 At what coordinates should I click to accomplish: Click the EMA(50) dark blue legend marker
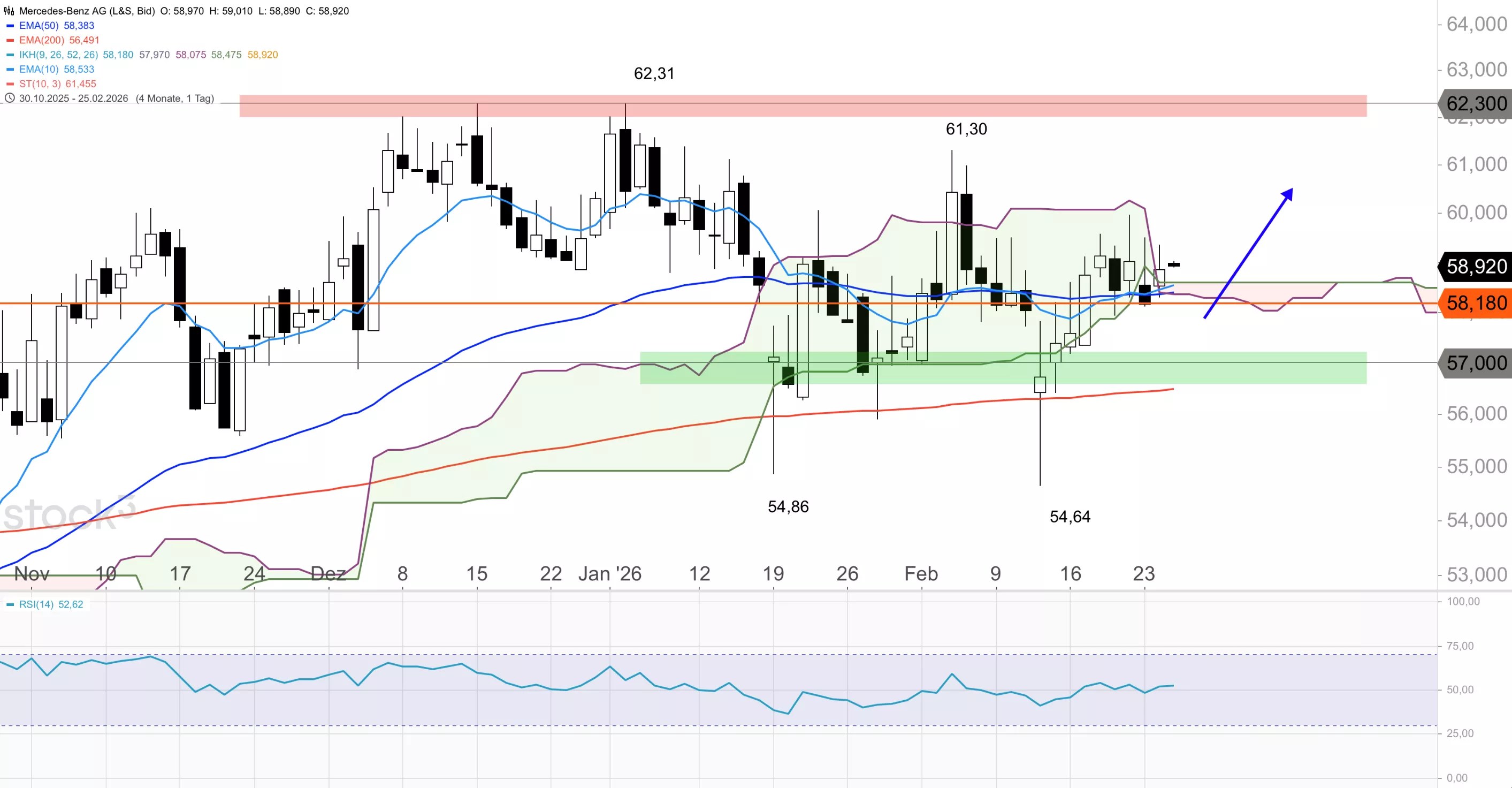10,26
